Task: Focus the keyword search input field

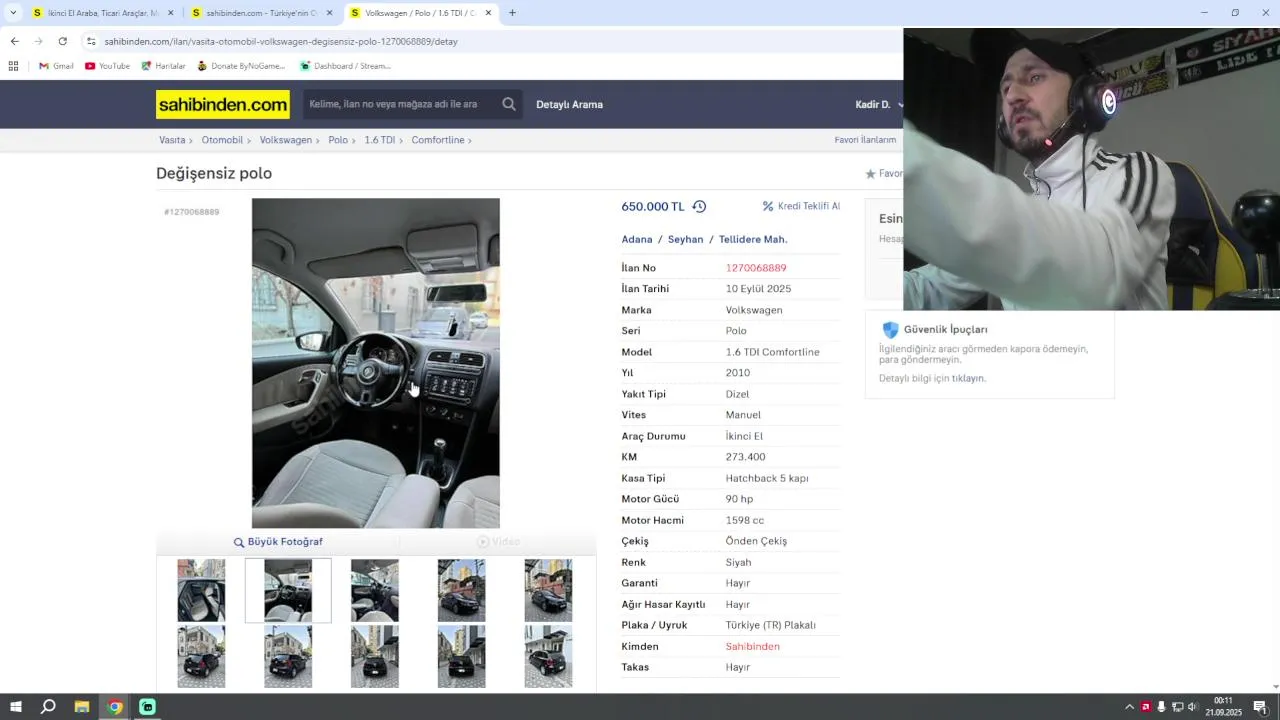Action: [x=401, y=104]
